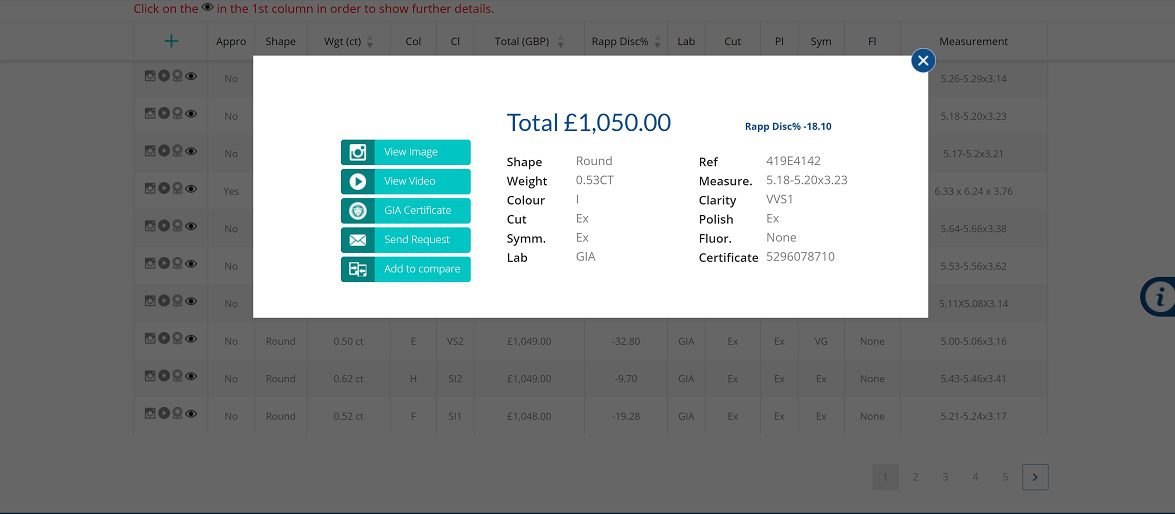Click certificate icon in the 0.52 ct row
1175x514 pixels.
point(177,414)
